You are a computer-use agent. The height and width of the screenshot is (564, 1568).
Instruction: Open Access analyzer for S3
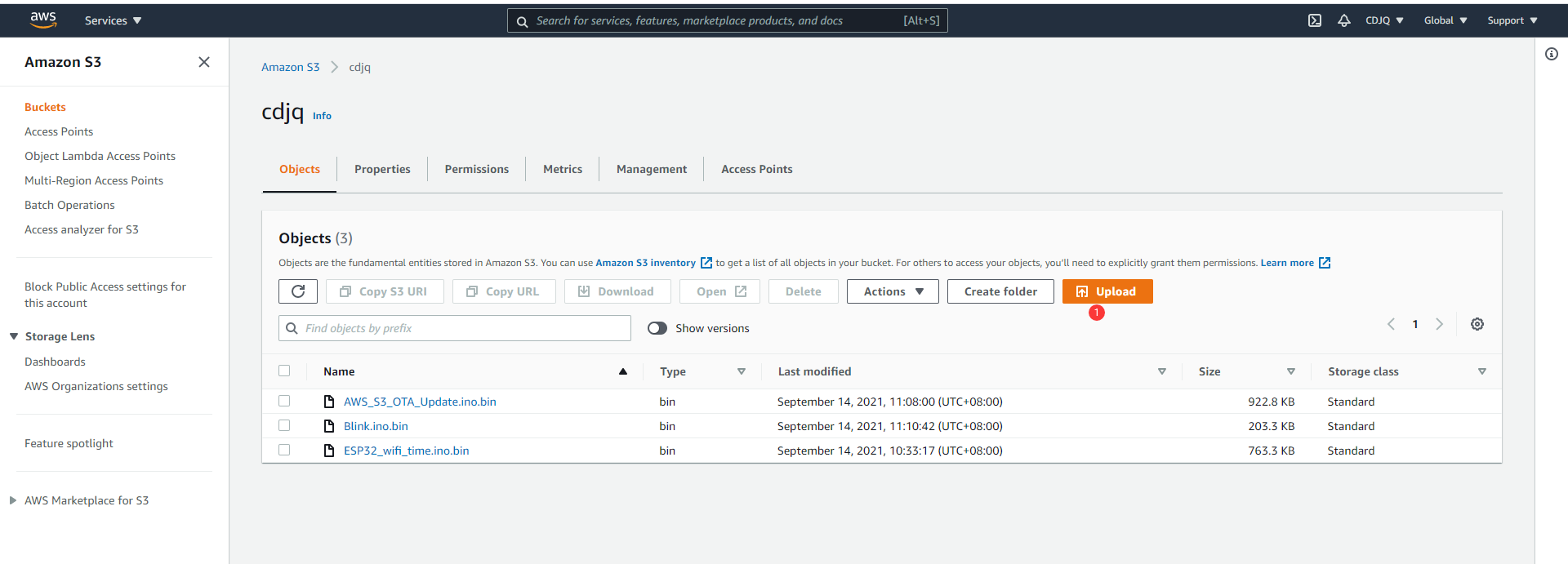82,229
